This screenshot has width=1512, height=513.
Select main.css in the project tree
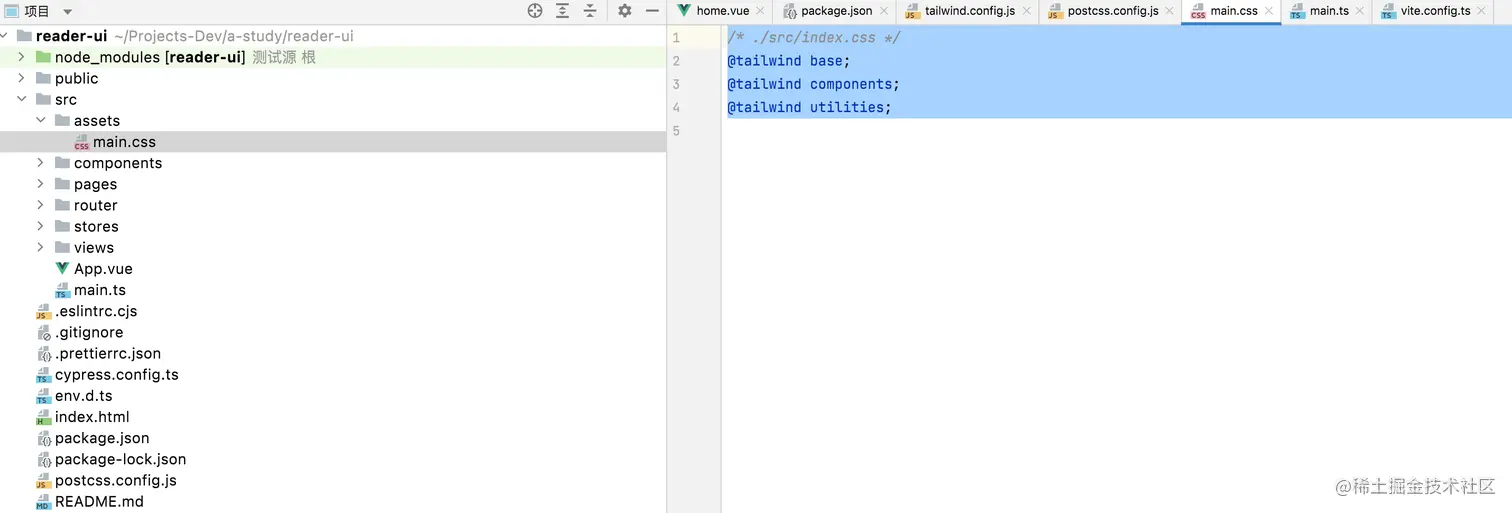(x=124, y=142)
